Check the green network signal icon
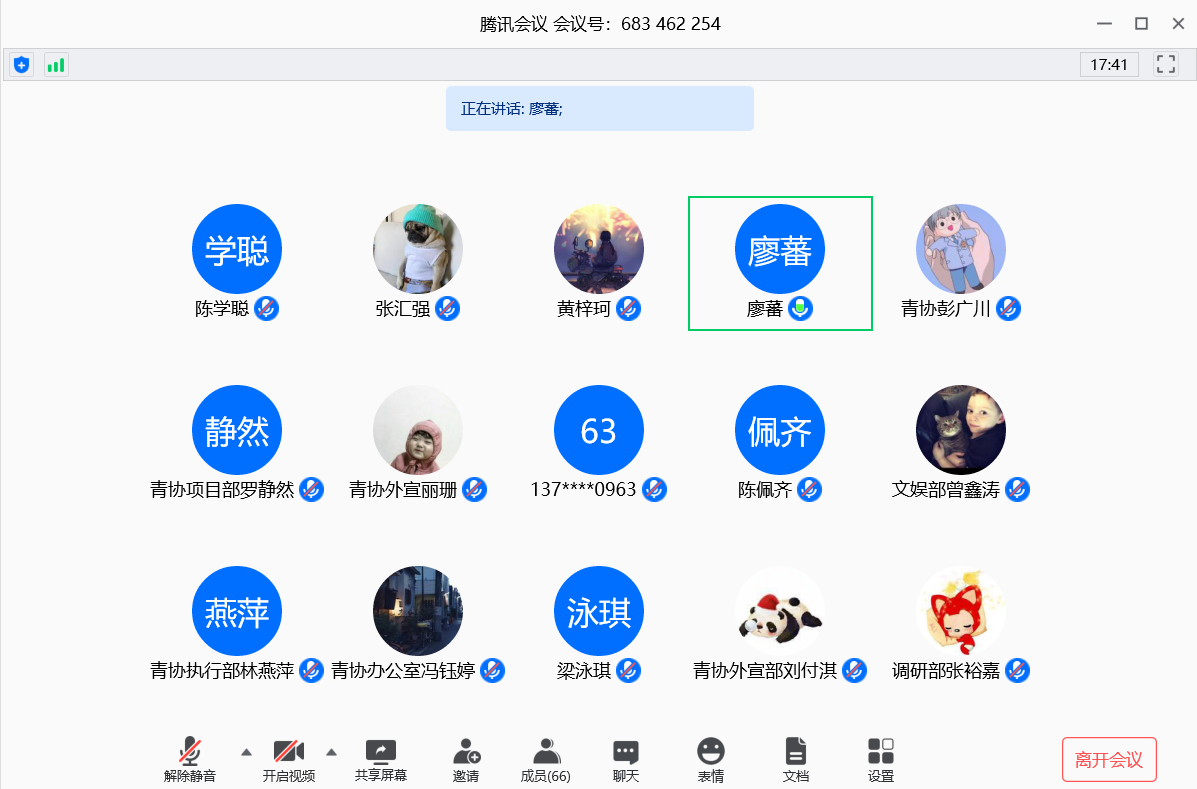 click(56, 65)
